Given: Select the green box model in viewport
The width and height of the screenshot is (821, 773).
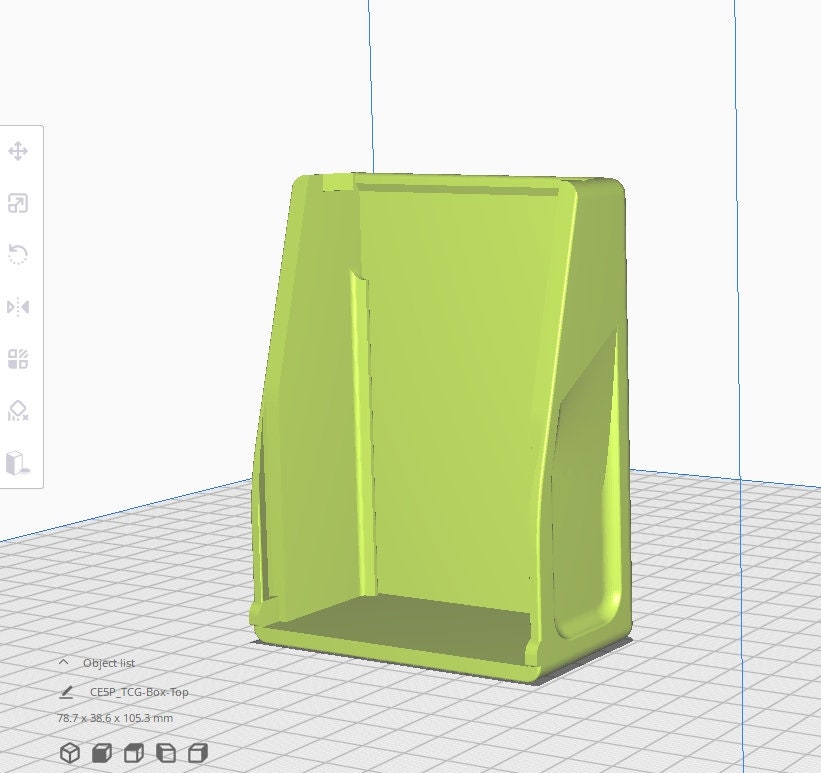Looking at the screenshot, I should [441, 427].
